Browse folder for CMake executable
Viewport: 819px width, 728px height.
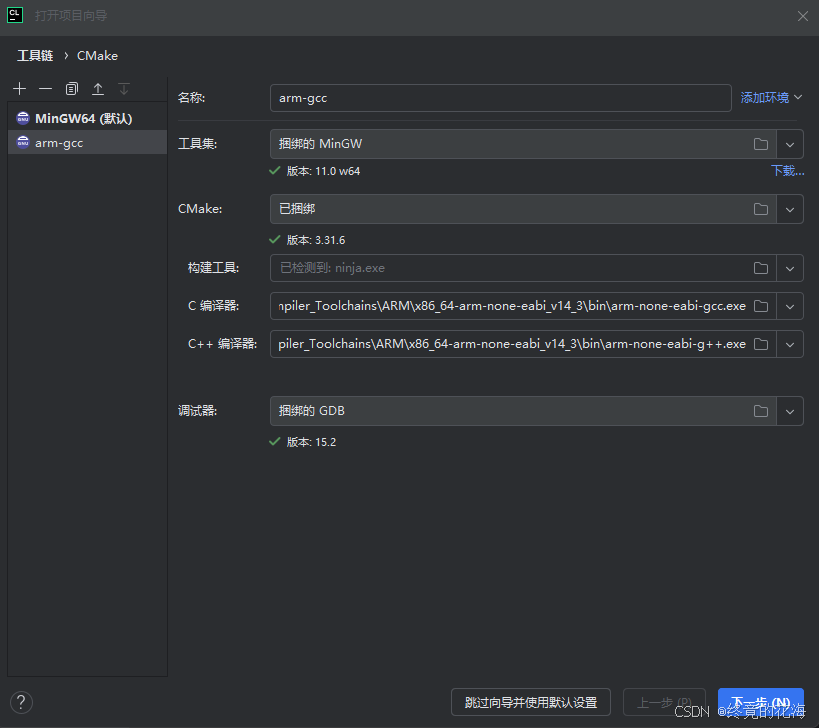(761, 209)
